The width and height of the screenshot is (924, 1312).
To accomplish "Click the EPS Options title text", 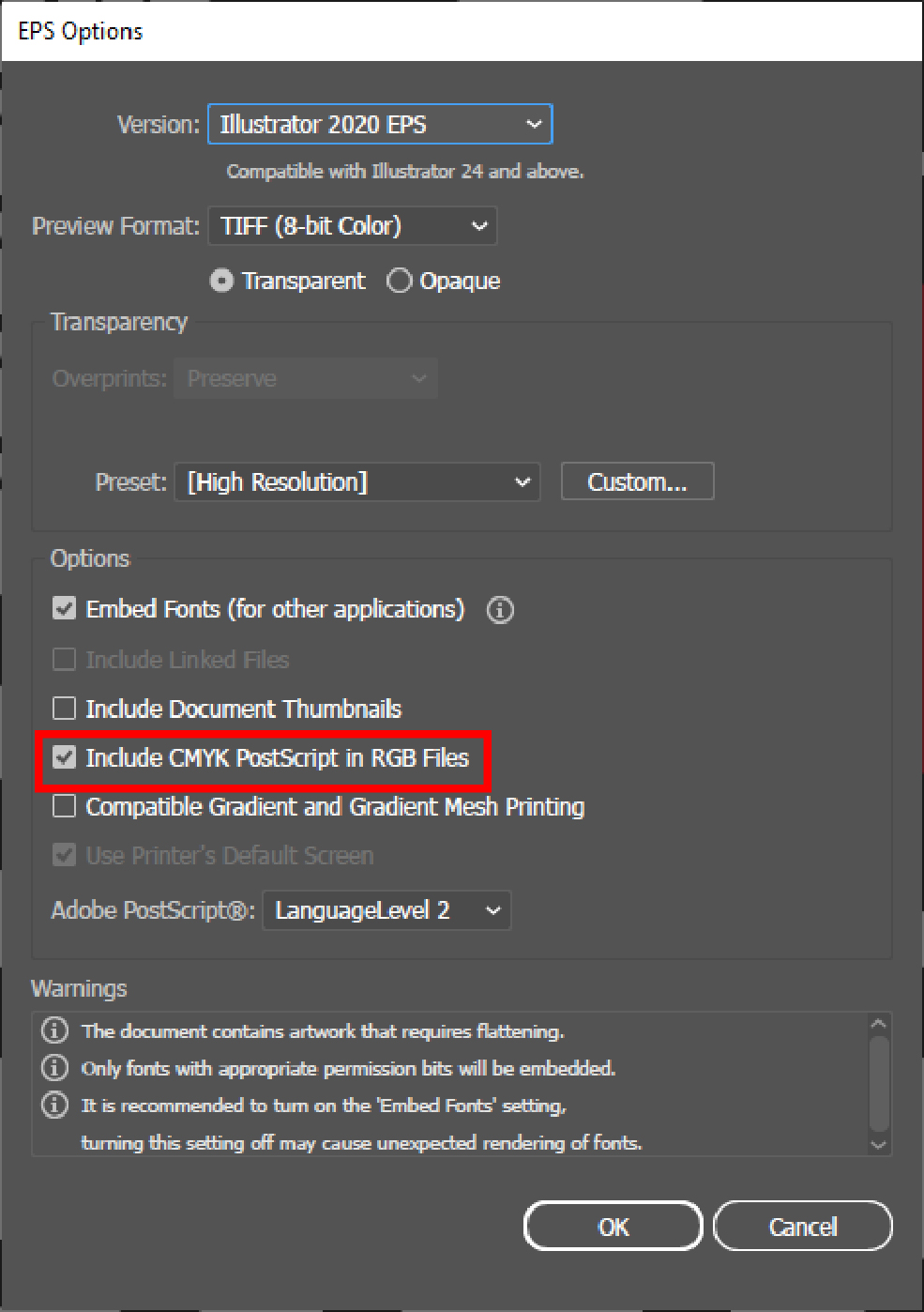I will 81,31.
